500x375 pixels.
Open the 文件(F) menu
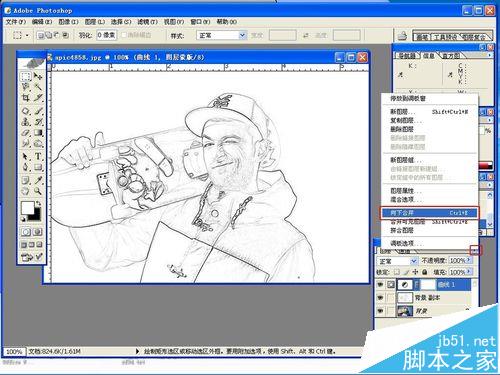[16, 22]
